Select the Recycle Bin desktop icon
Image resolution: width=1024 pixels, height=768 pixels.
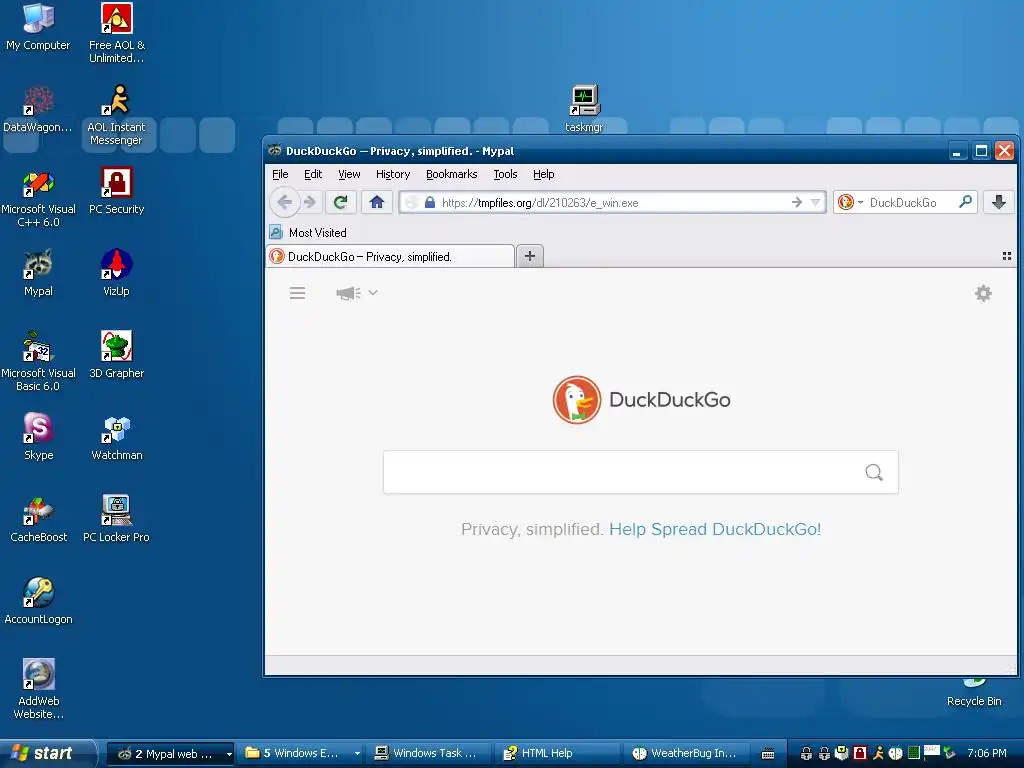[x=974, y=694]
